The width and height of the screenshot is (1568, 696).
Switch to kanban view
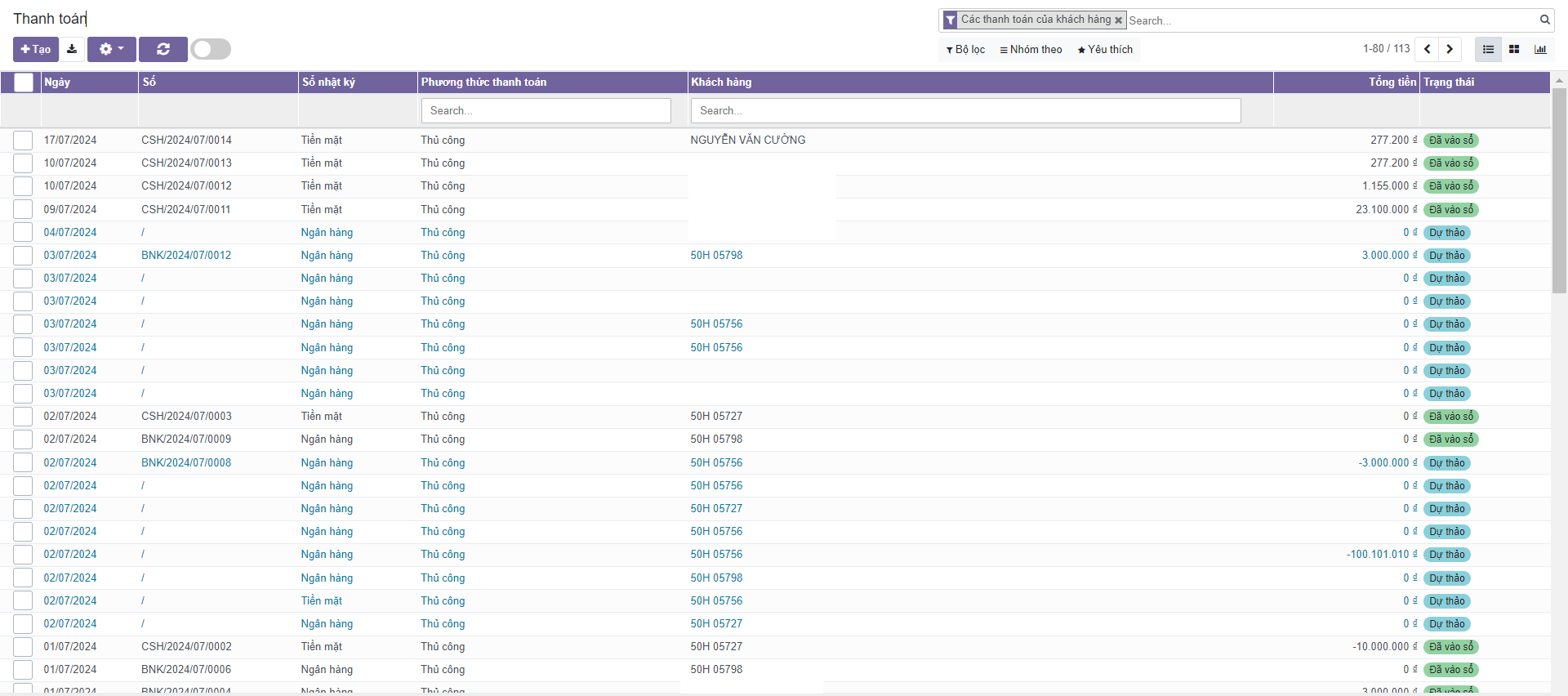[1514, 49]
